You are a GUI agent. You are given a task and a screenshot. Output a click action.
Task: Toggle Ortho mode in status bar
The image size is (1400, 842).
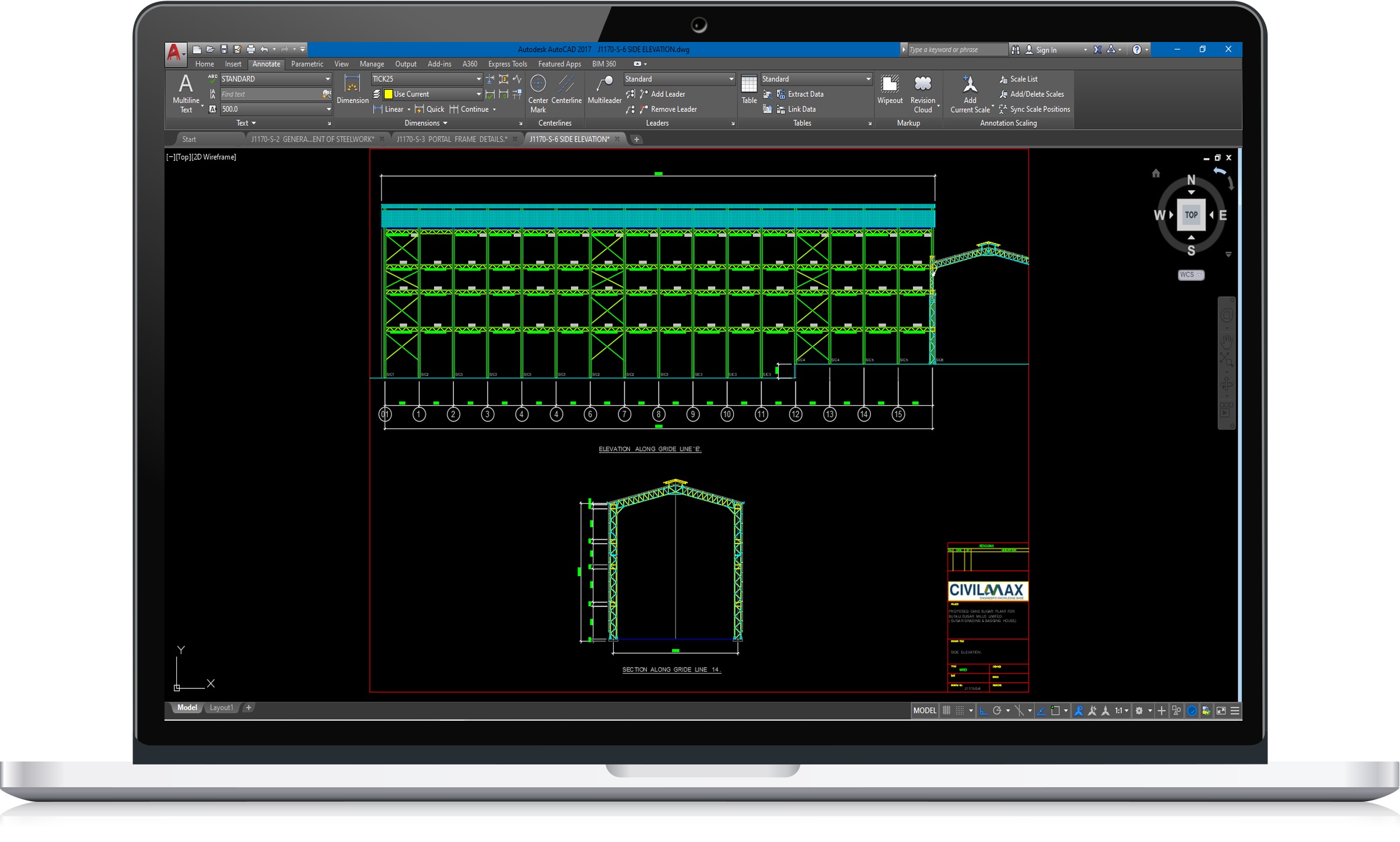pos(984,710)
